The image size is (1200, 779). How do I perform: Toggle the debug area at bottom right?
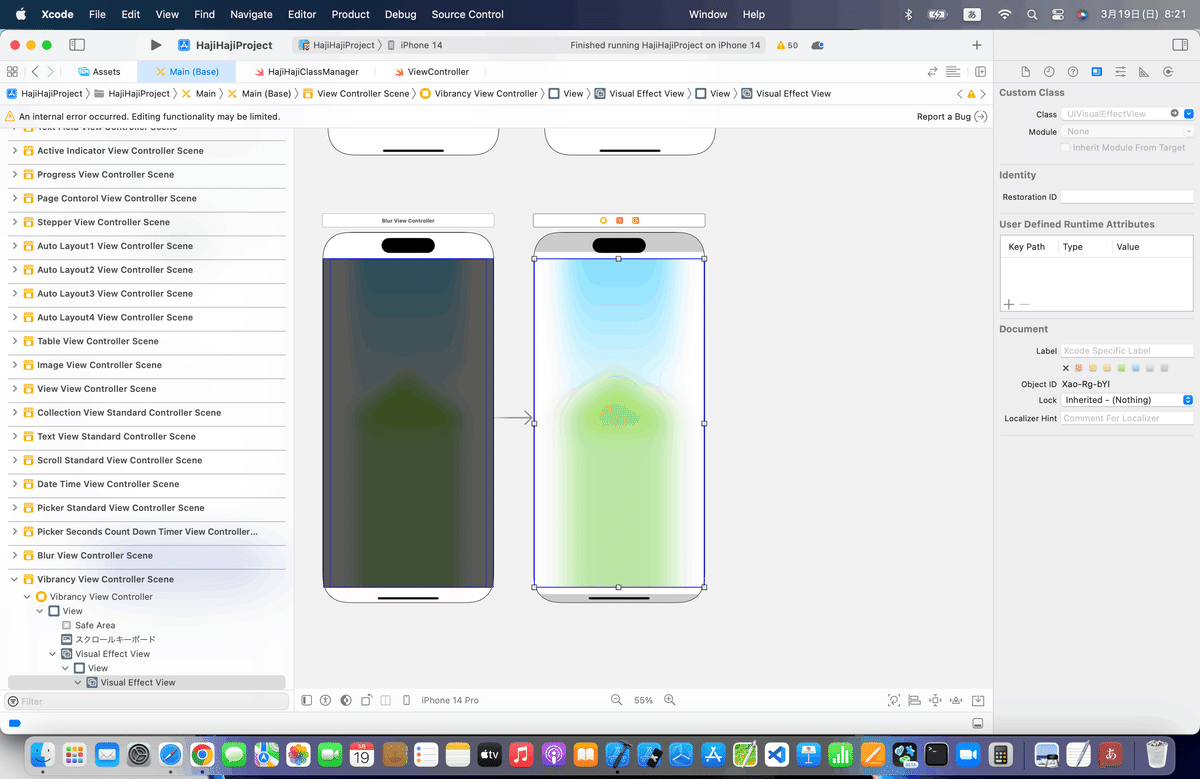[x=978, y=723]
